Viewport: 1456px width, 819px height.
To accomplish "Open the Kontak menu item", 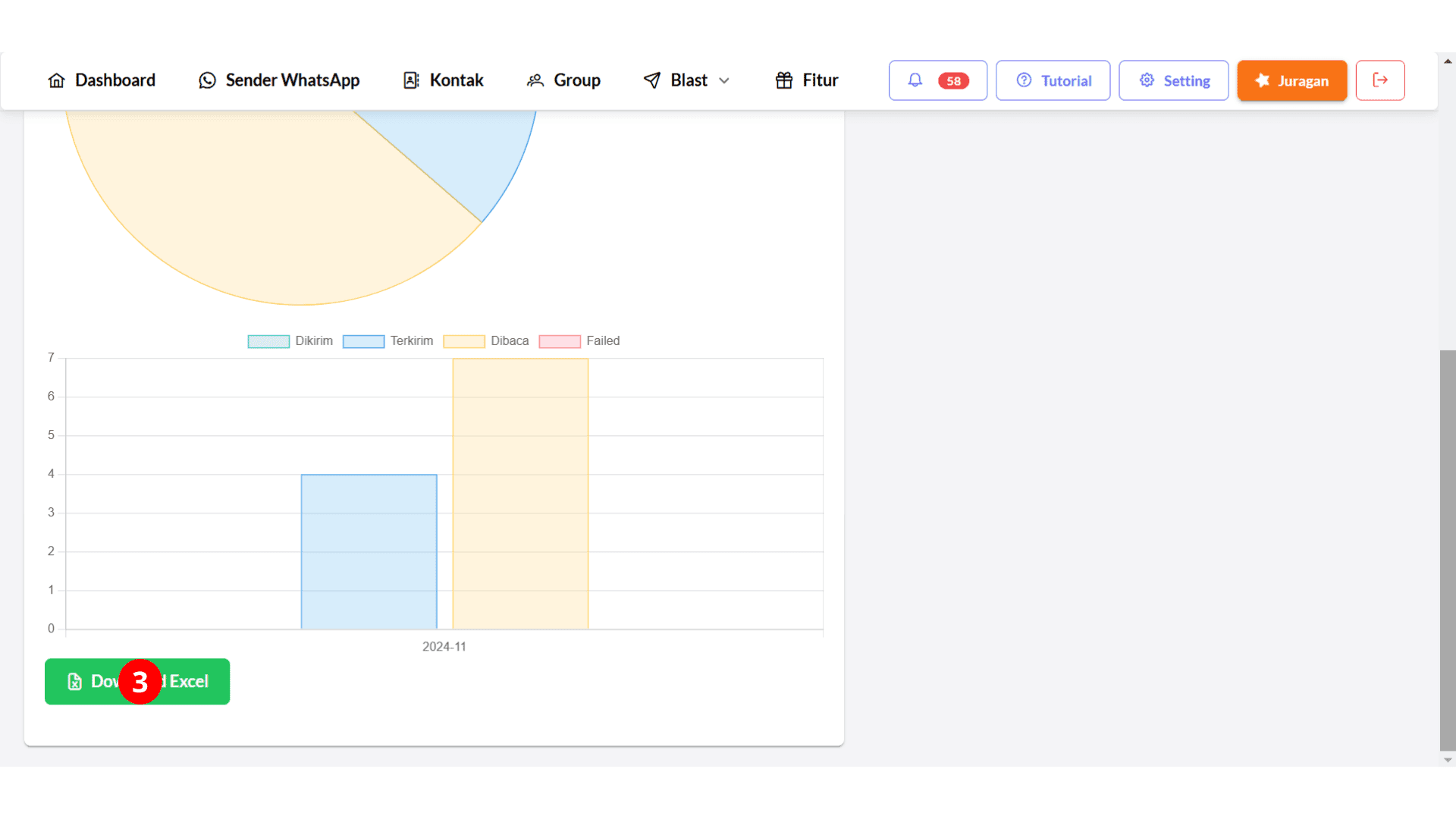I will point(443,80).
